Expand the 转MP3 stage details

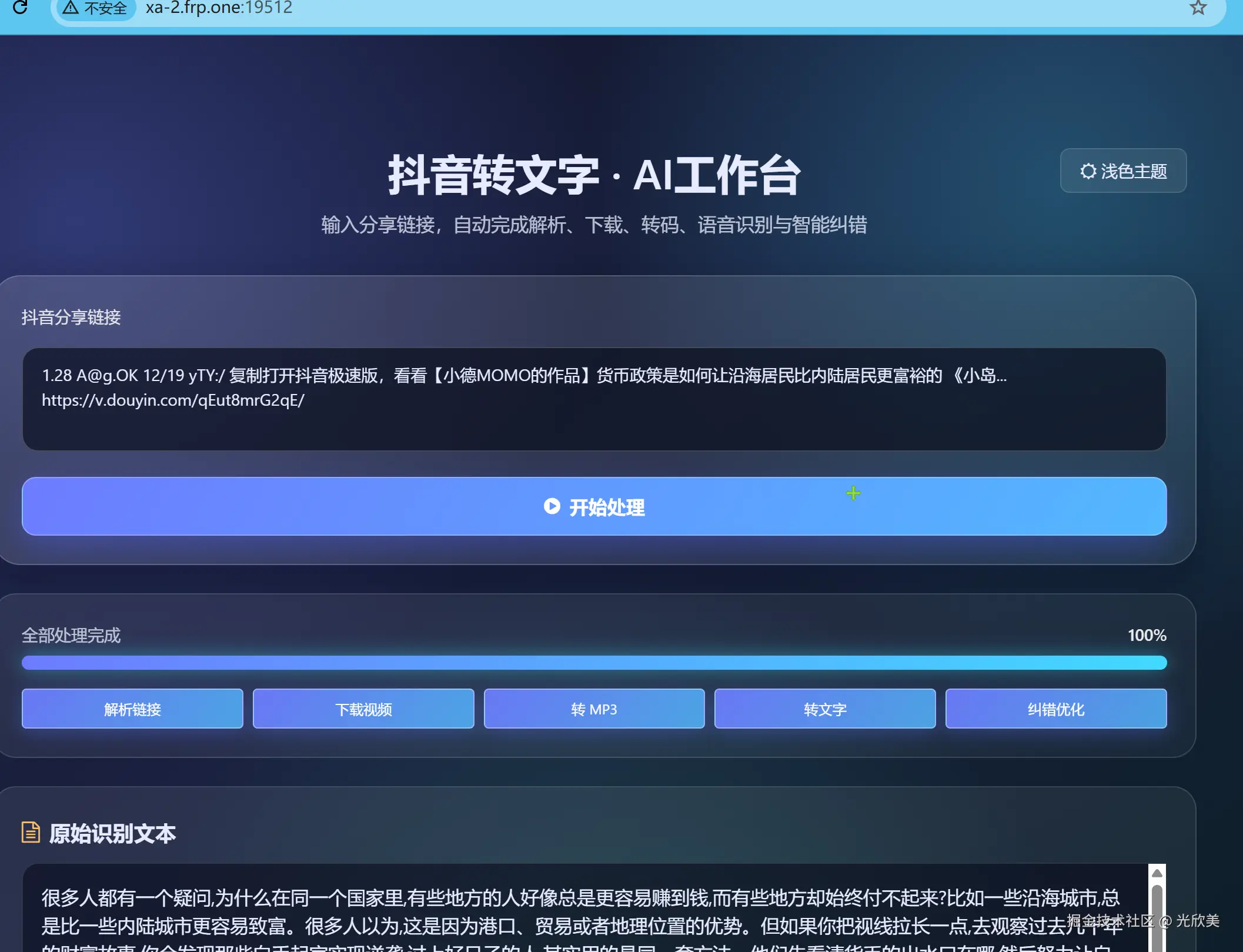pyautogui.click(x=594, y=709)
